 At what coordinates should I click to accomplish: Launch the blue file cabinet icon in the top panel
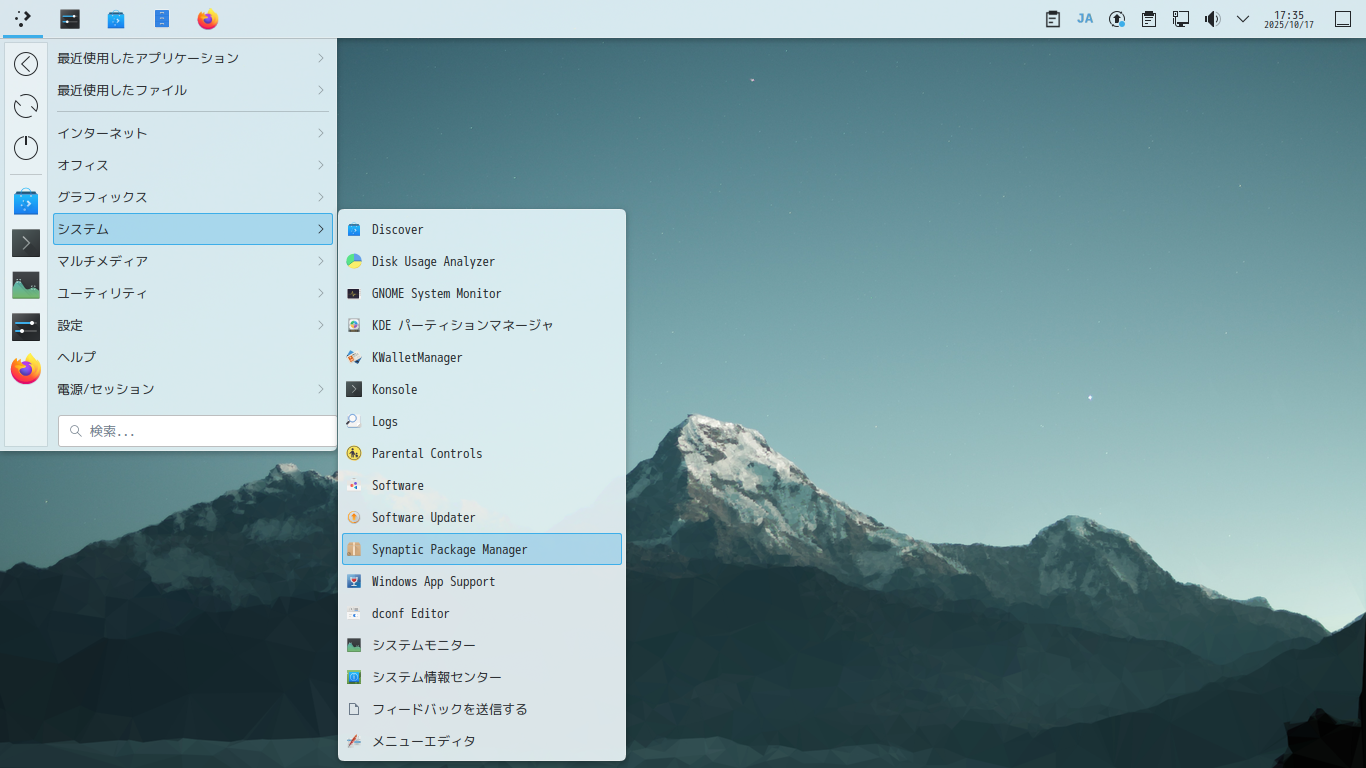tap(162, 19)
